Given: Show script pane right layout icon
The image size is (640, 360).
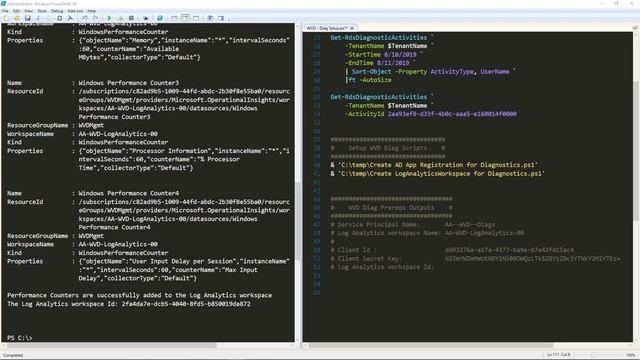Looking at the screenshot, I should pyautogui.click(x=185, y=18).
